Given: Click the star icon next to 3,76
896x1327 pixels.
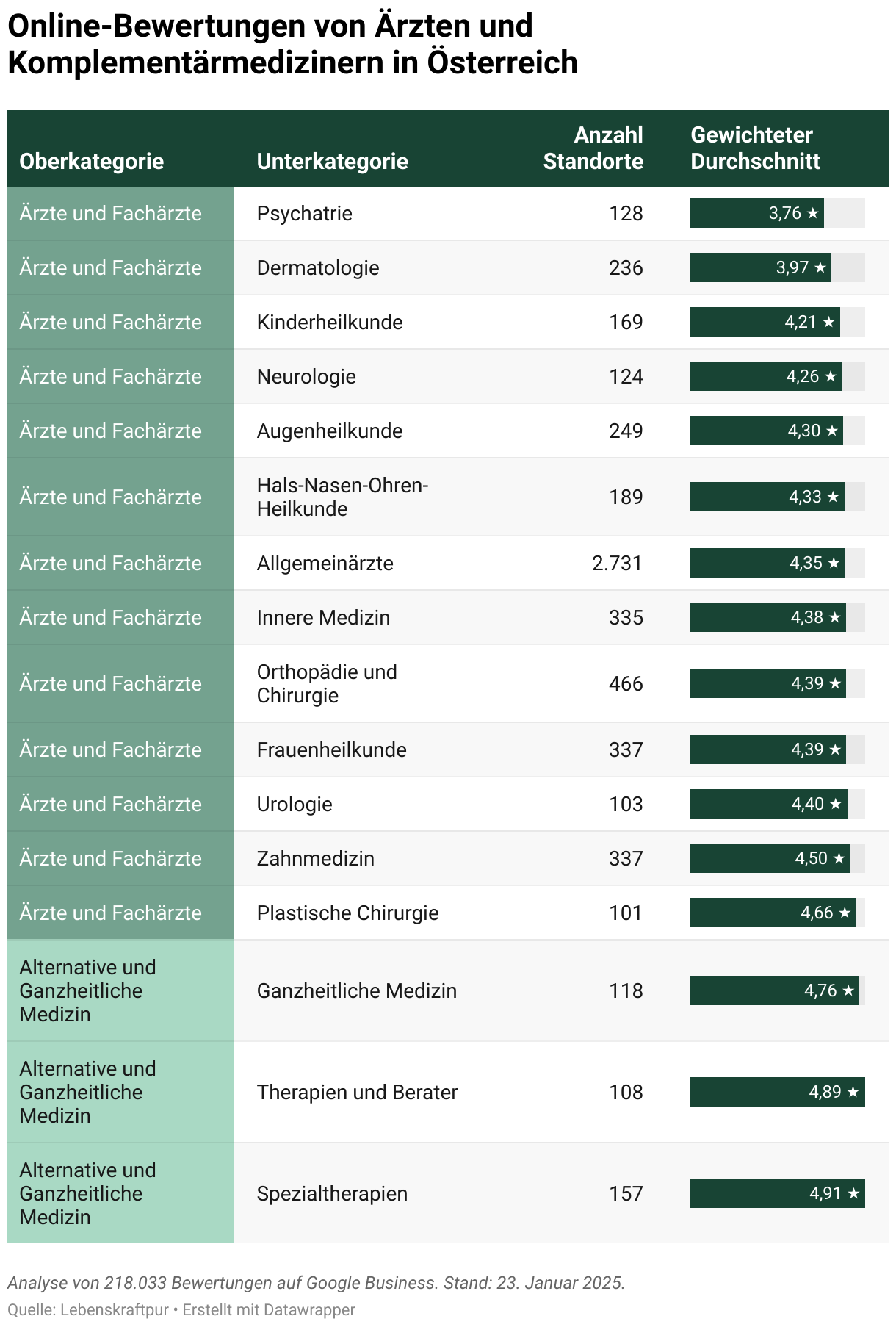Looking at the screenshot, I should (812, 214).
